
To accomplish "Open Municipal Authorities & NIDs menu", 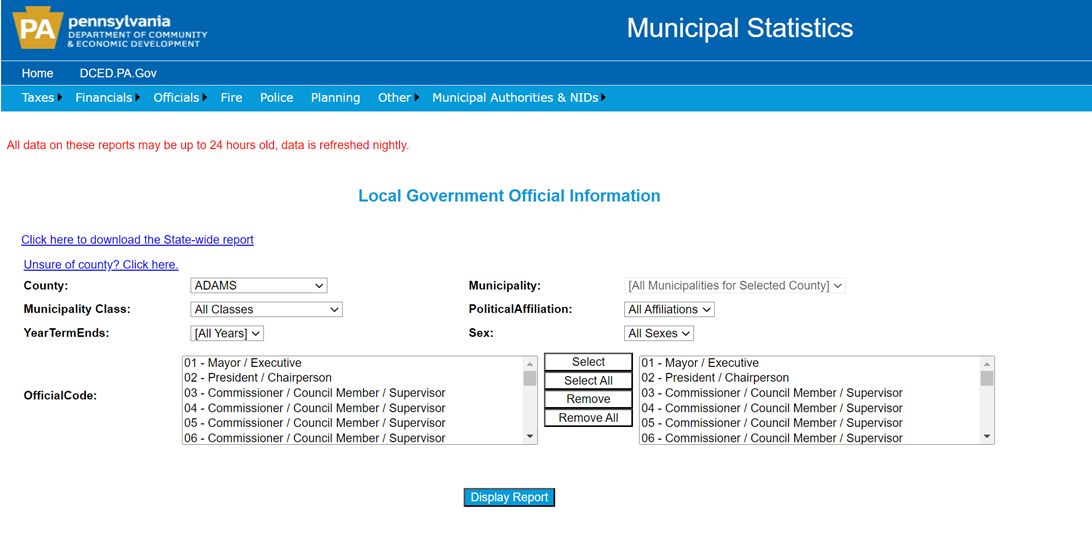I will 515,98.
